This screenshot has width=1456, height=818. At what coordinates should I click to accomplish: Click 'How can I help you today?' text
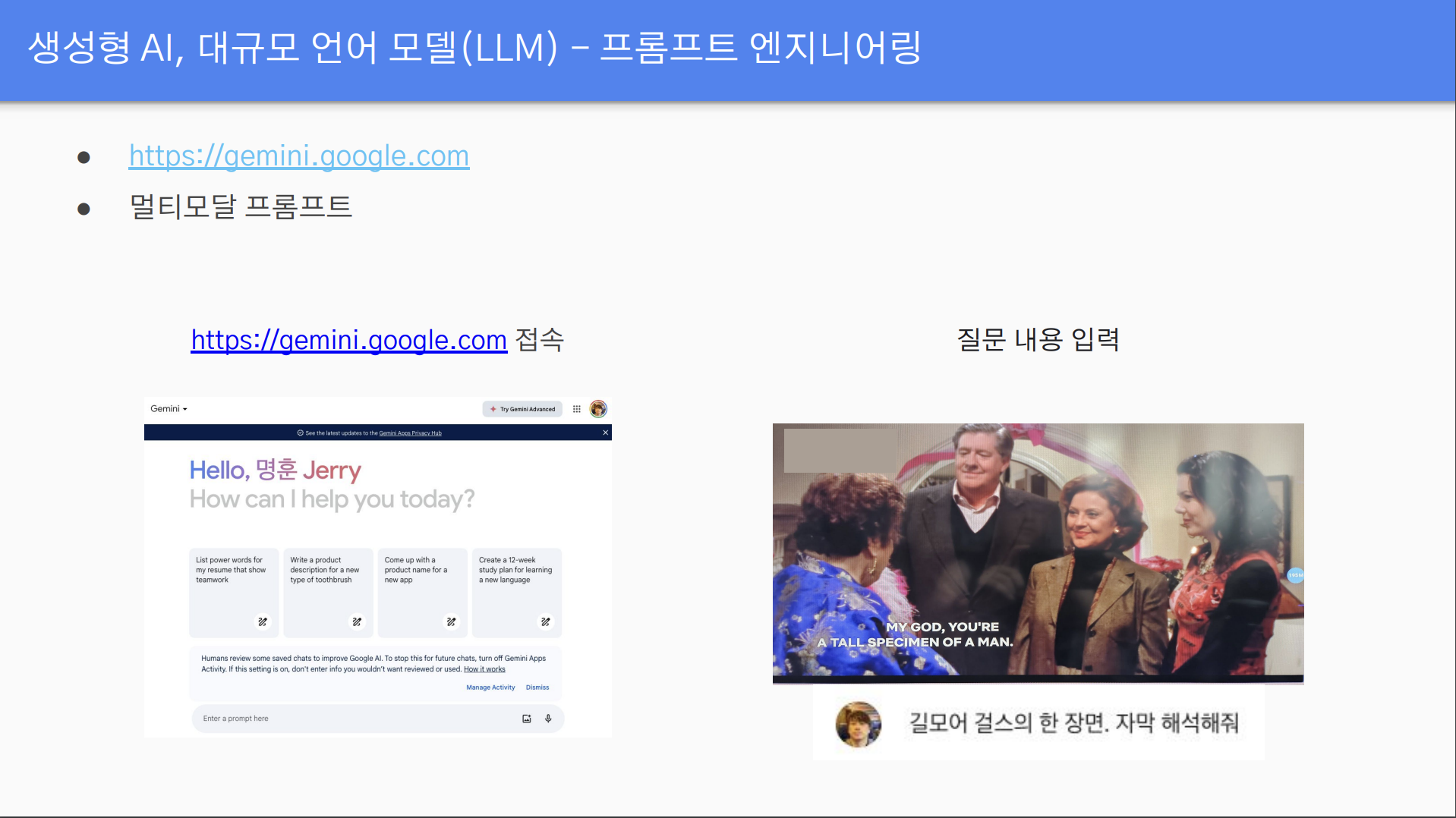point(332,499)
